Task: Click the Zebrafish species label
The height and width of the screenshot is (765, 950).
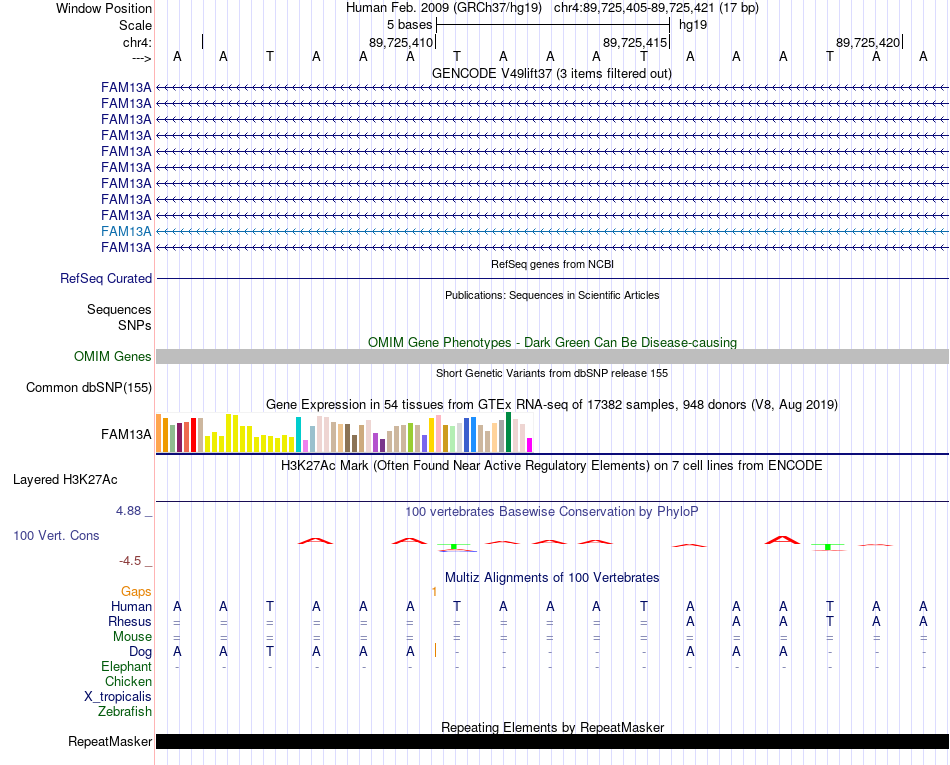Action: point(125,712)
